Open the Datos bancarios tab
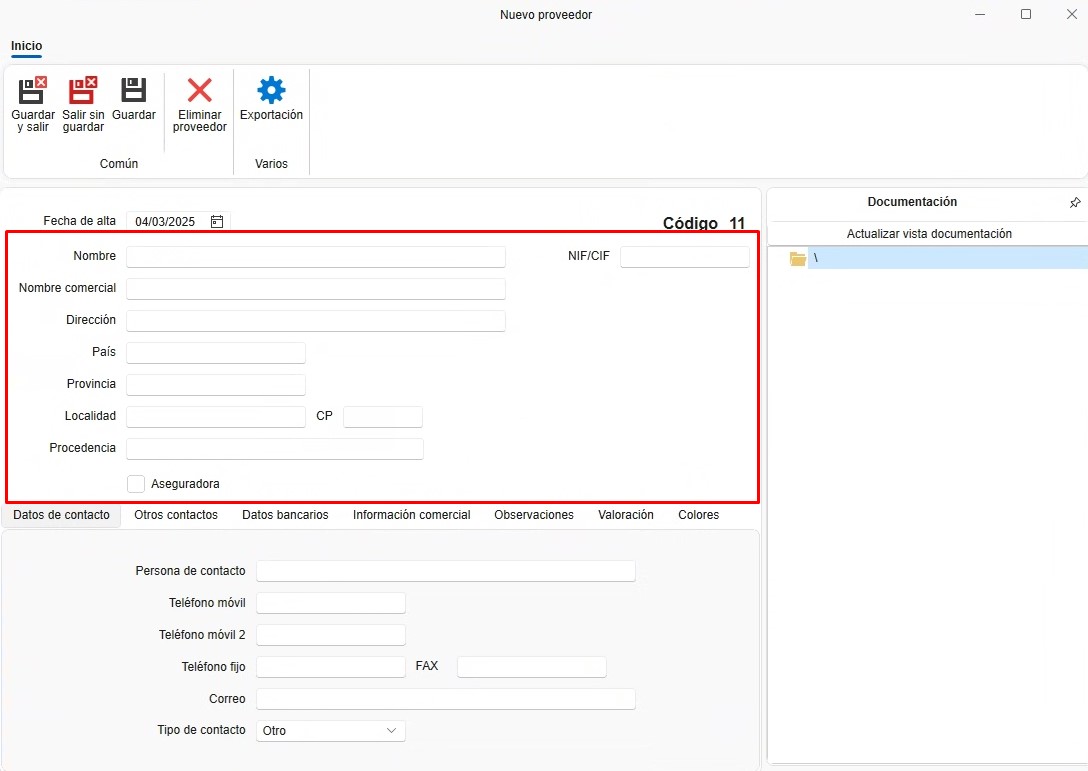Viewport: 1088px width, 771px height. [285, 515]
